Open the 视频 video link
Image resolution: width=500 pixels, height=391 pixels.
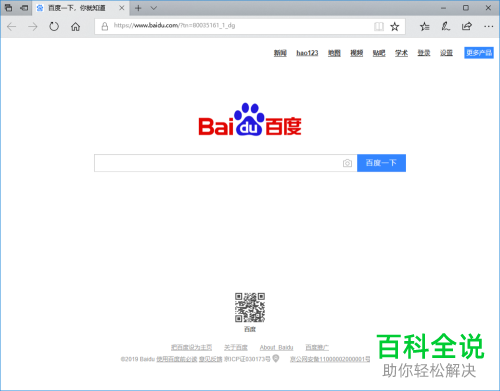(357, 53)
